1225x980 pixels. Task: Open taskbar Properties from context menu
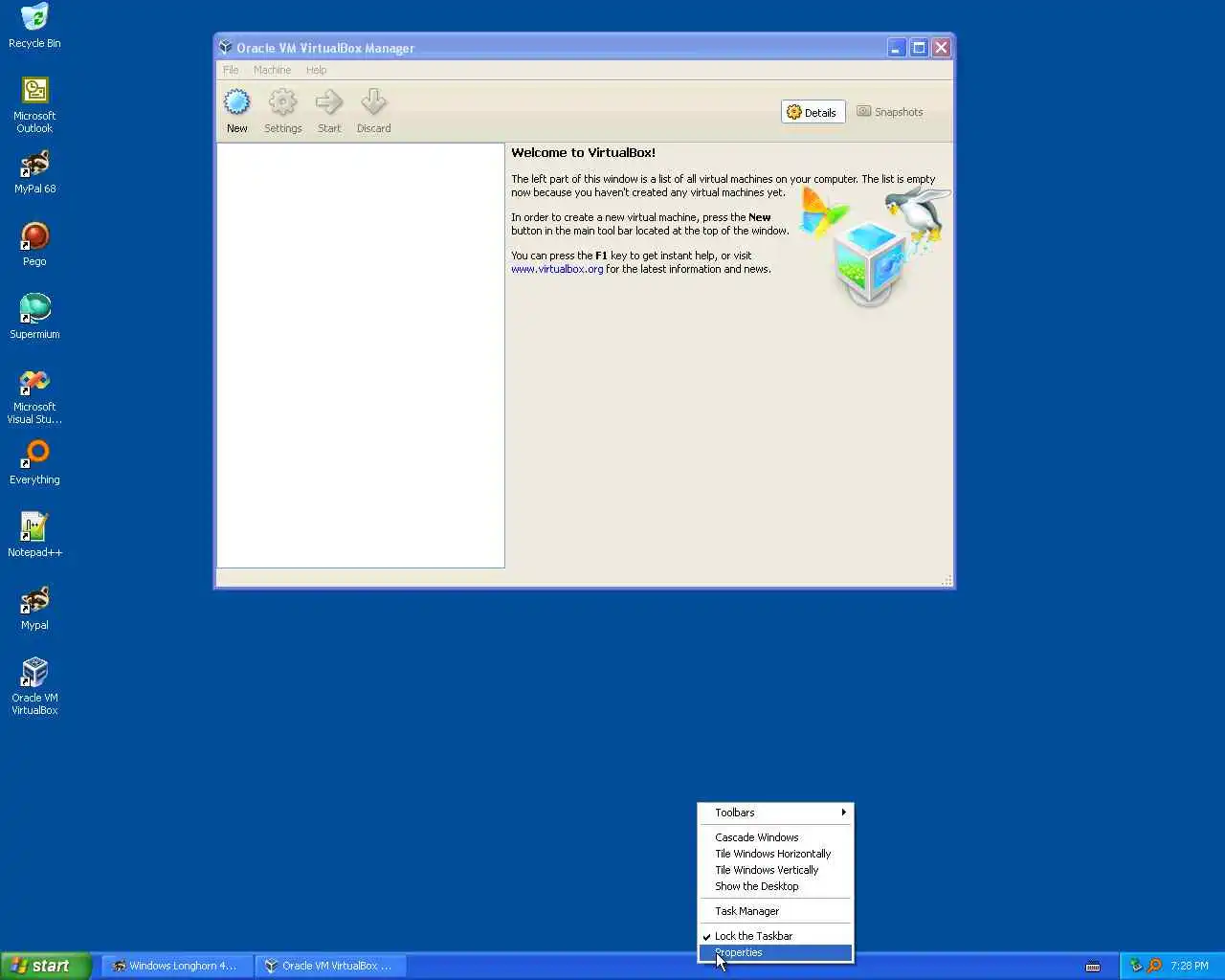pos(775,952)
